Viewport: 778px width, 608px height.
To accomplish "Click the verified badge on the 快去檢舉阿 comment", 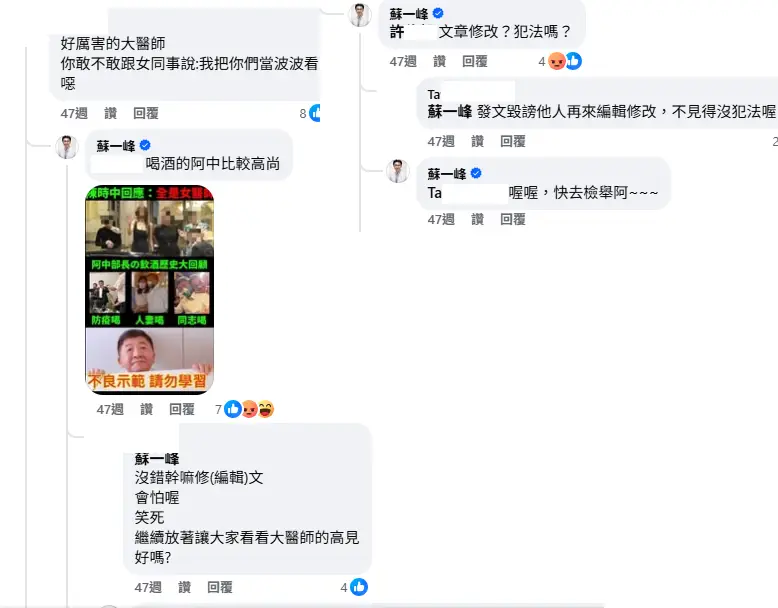I will pyautogui.click(x=475, y=173).
